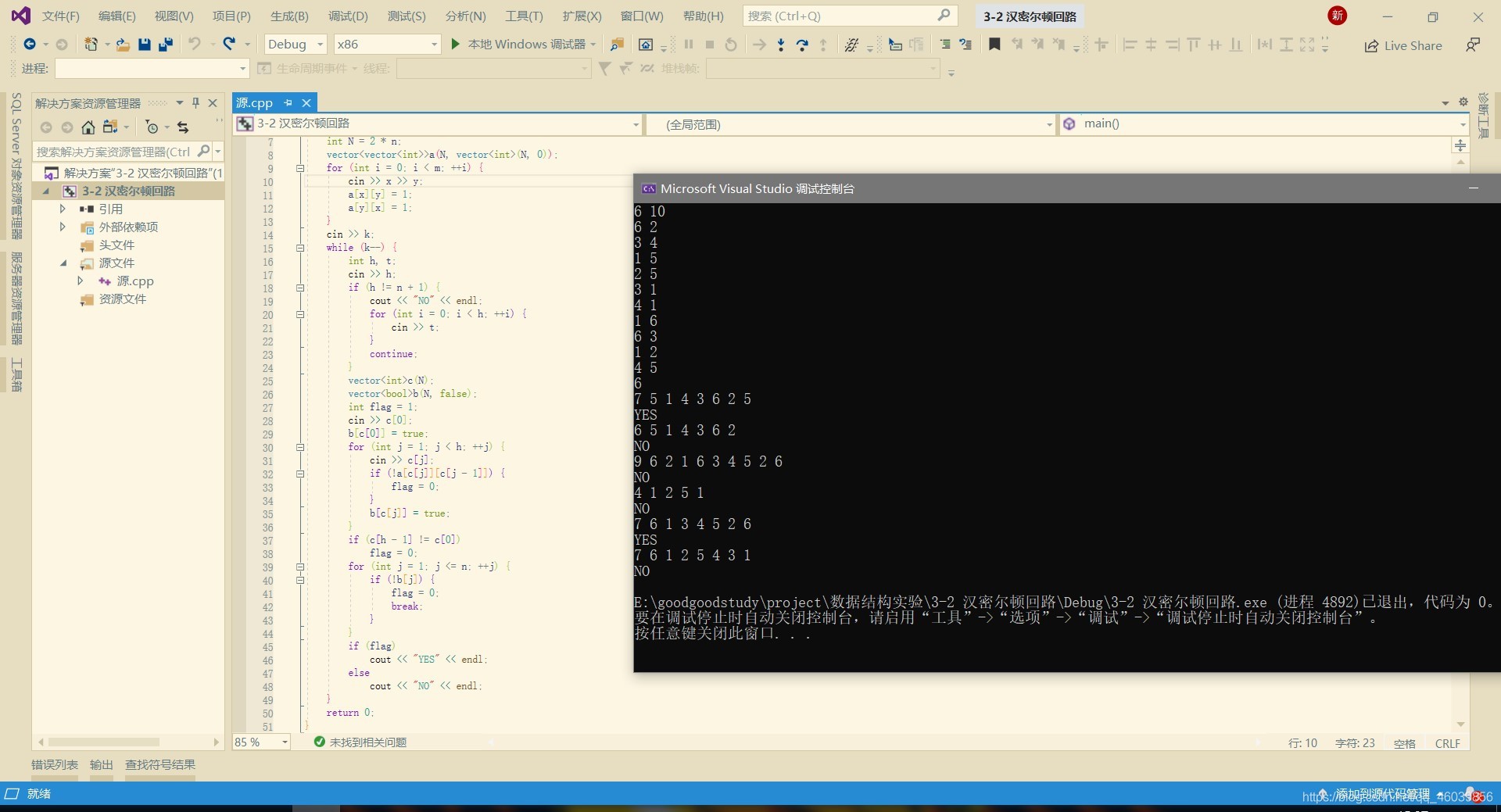This screenshot has height=812, width=1501.
Task: Click the Find in Files icon
Action: (617, 45)
